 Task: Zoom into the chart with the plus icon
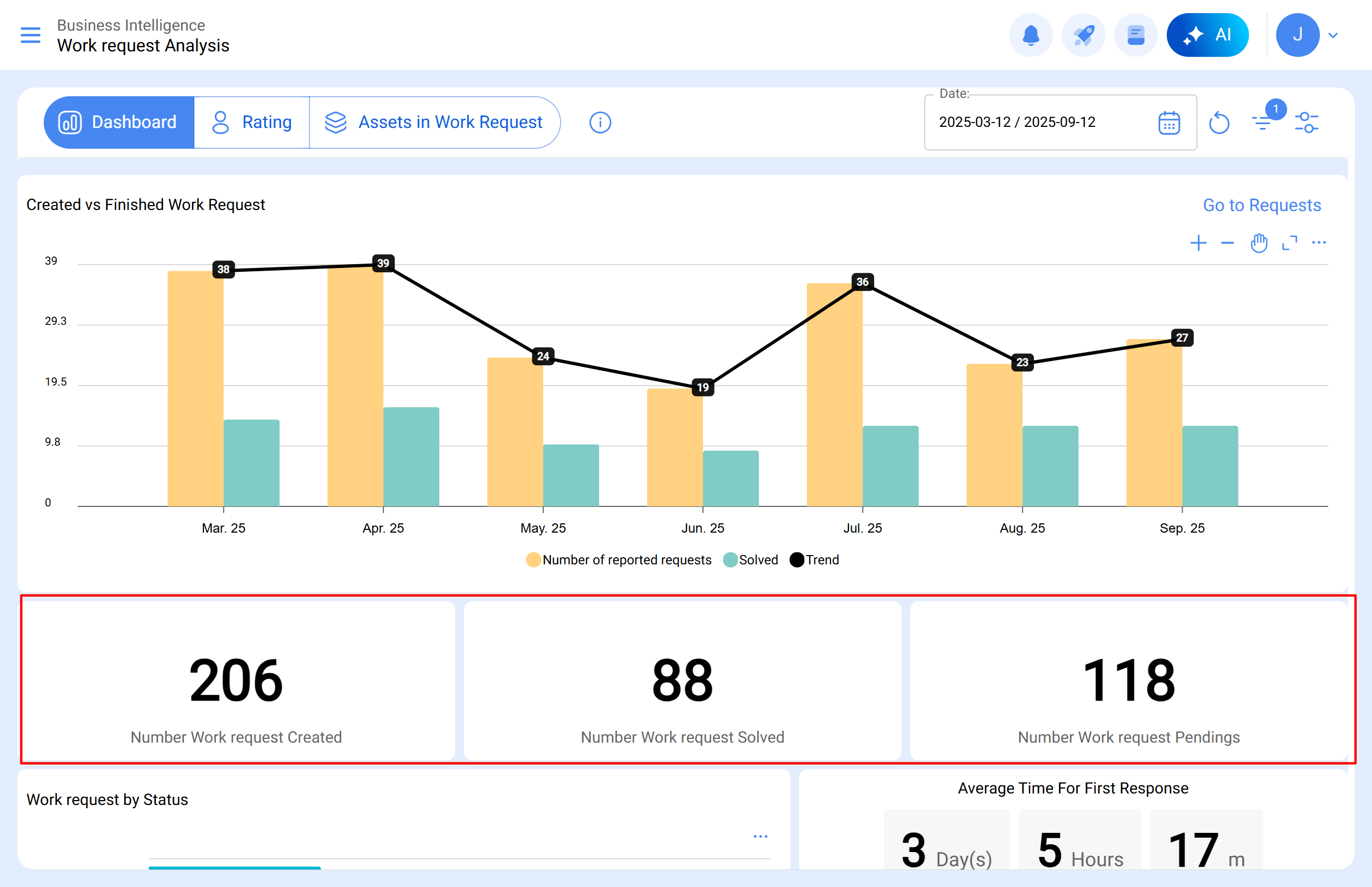(1199, 242)
